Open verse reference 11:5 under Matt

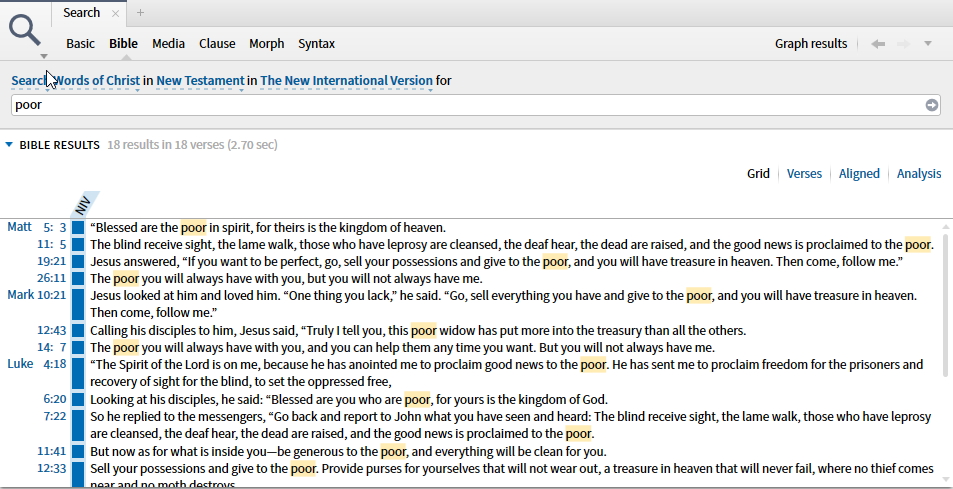(x=52, y=244)
